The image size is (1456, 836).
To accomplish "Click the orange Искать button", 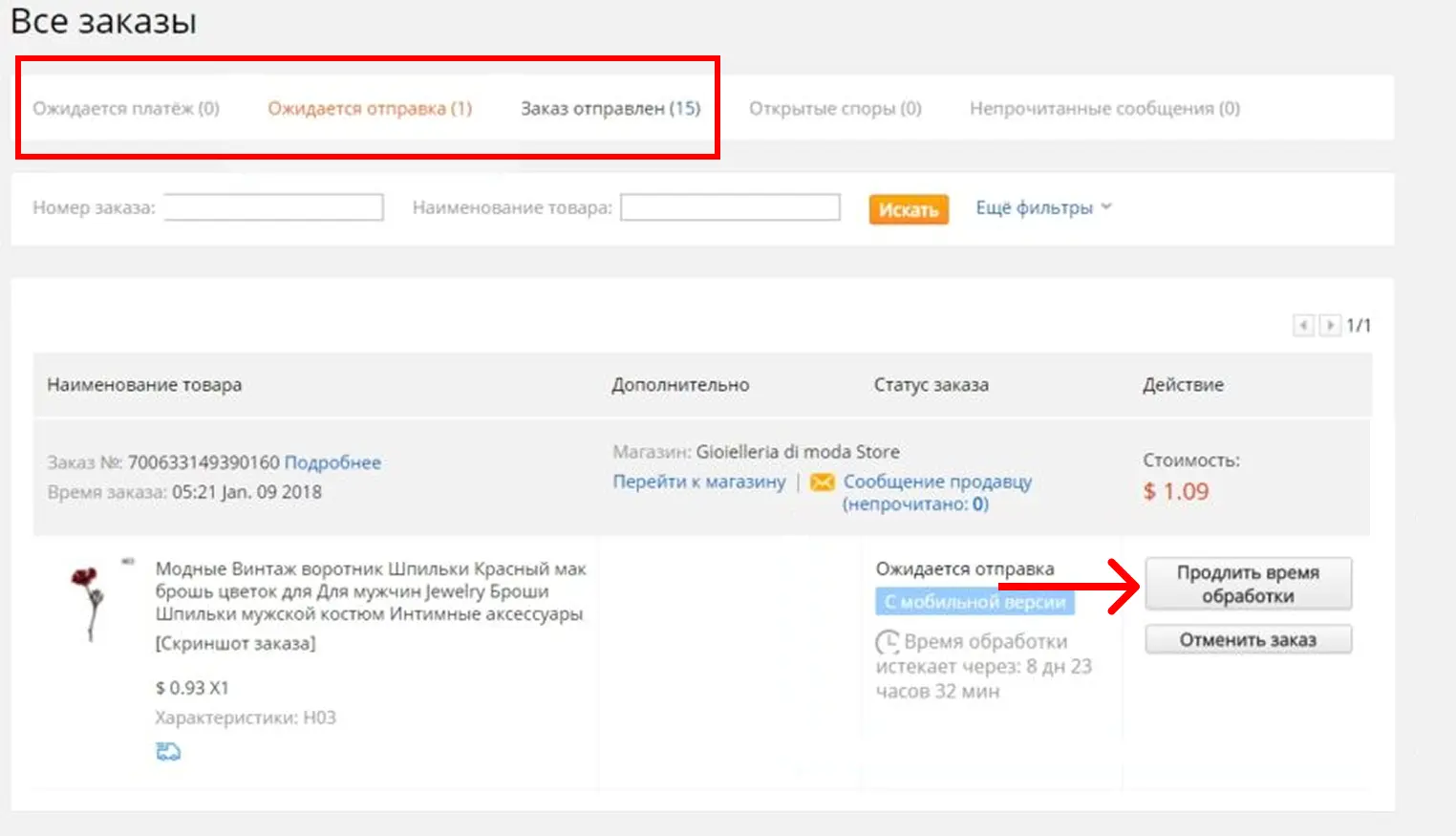I will 909,209.
